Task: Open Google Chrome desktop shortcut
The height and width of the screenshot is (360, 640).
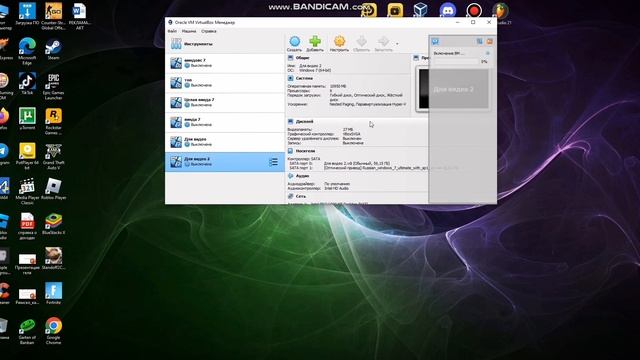Action: click(53, 331)
